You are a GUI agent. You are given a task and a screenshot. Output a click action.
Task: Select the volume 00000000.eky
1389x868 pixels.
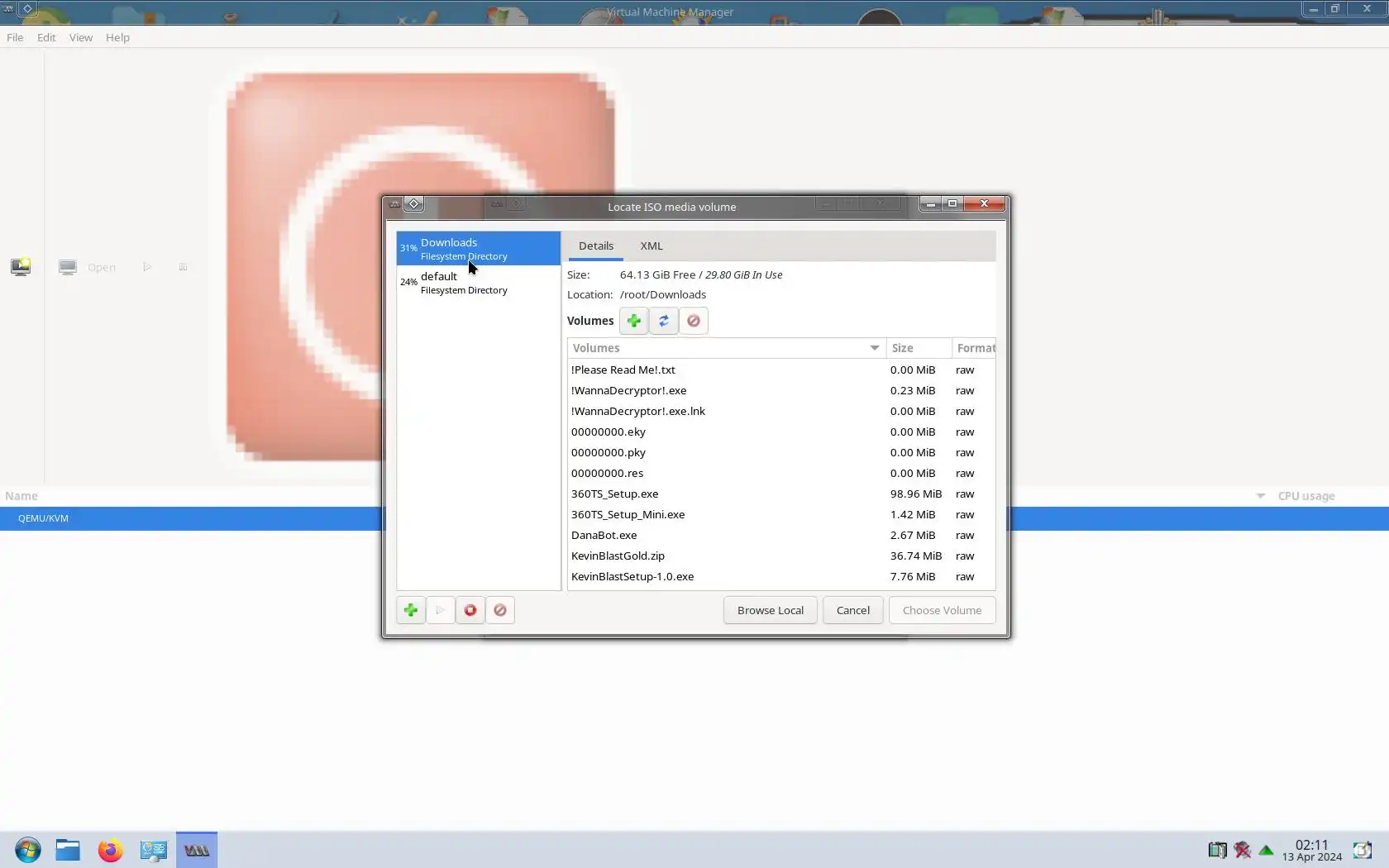tap(781, 432)
